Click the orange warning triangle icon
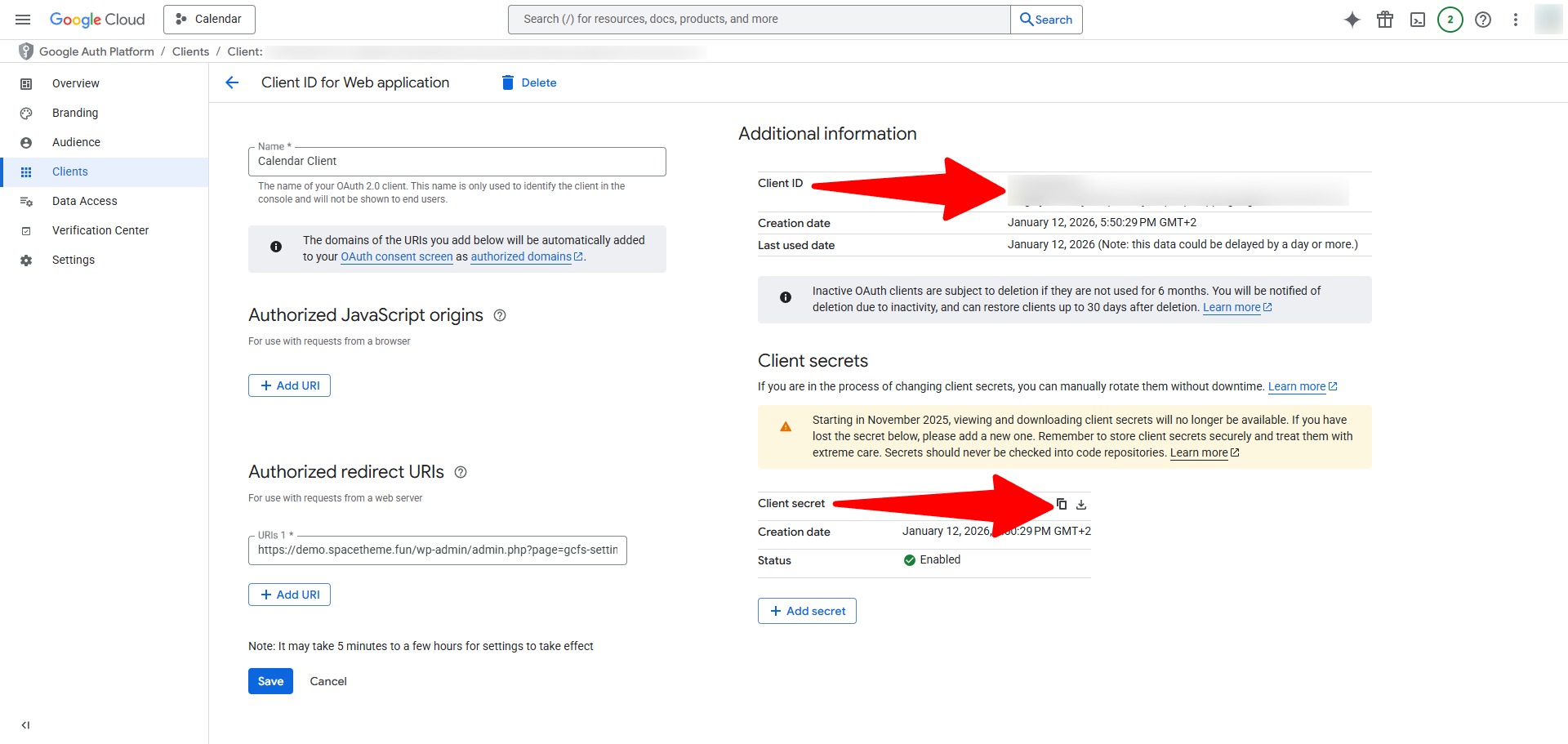1568x744 pixels. coord(786,426)
